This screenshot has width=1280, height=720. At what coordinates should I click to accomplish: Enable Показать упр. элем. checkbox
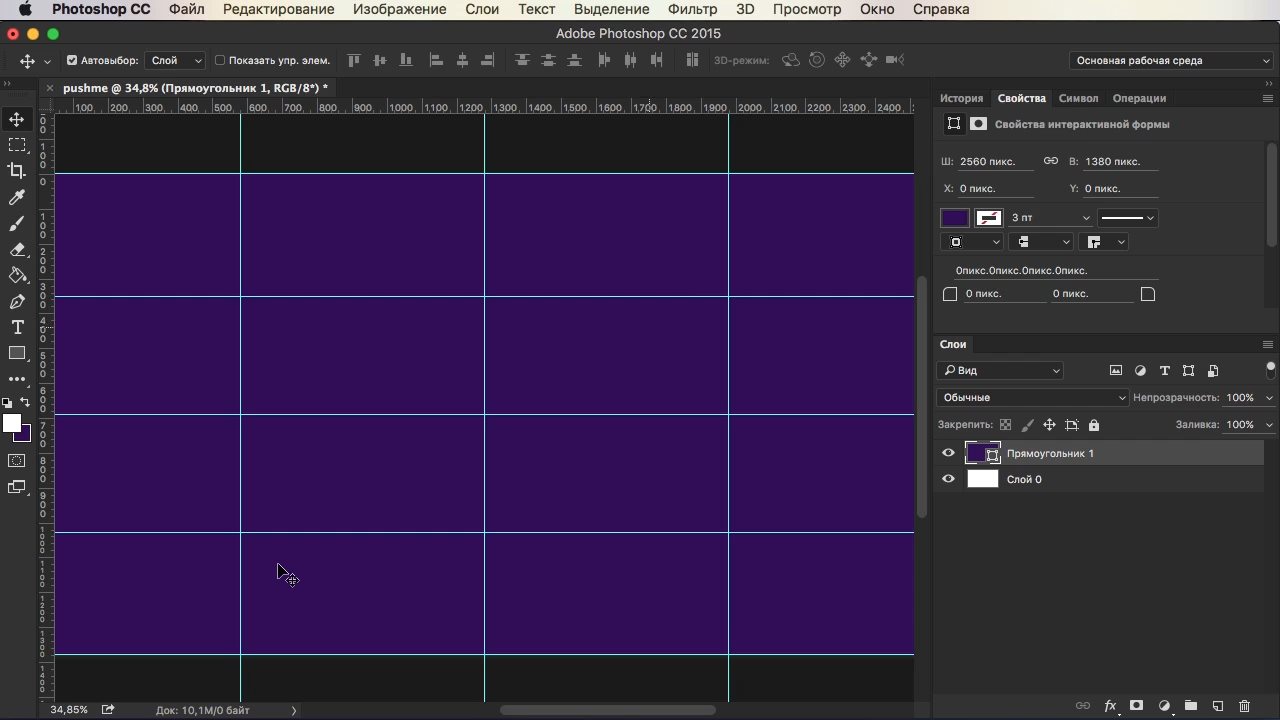pyautogui.click(x=220, y=60)
